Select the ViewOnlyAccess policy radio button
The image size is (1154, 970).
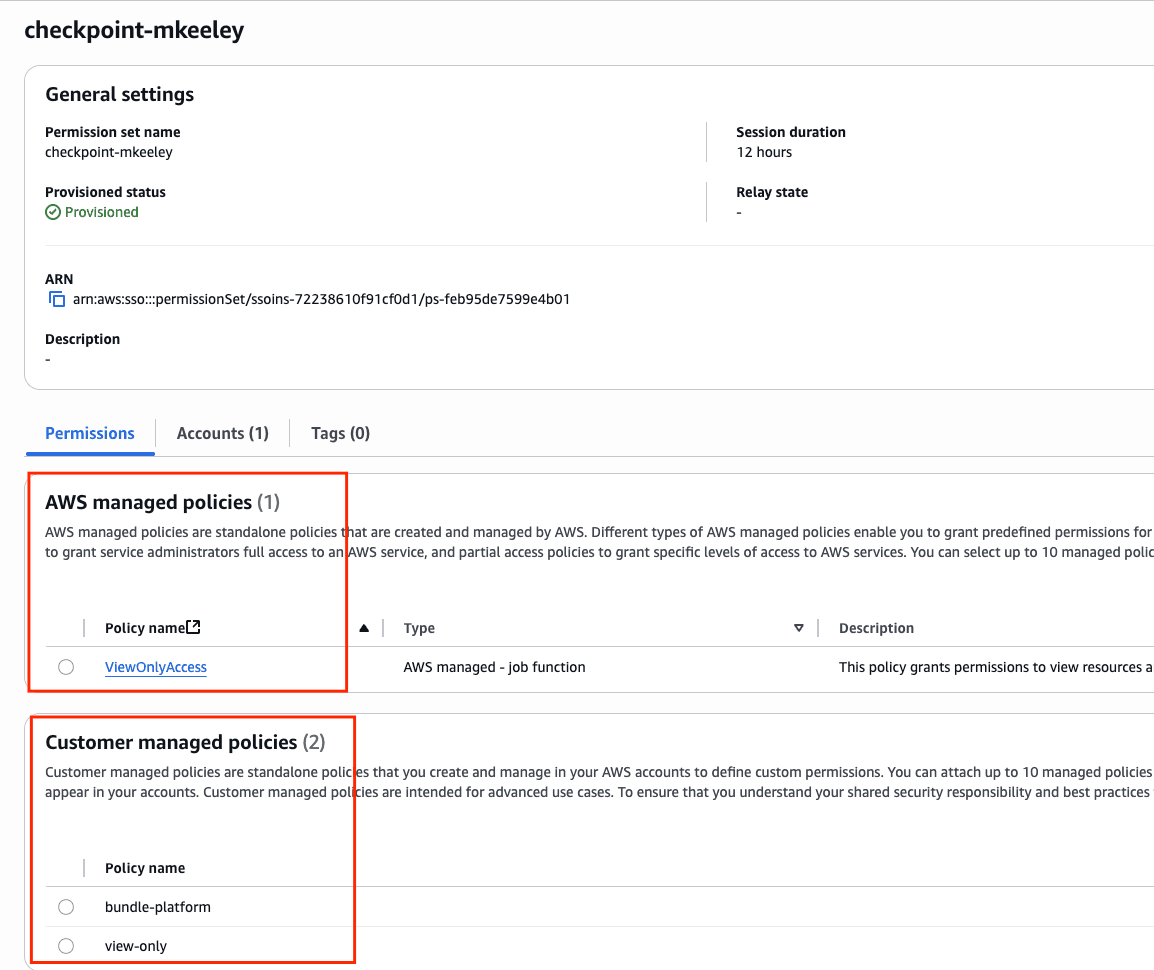[x=66, y=667]
